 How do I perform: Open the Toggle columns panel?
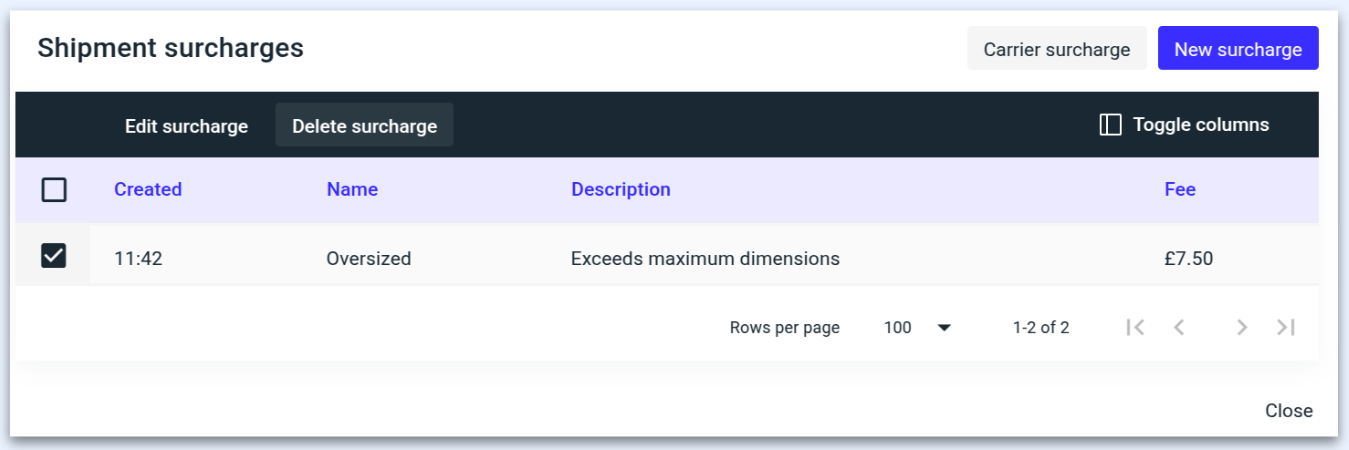(x=1184, y=125)
